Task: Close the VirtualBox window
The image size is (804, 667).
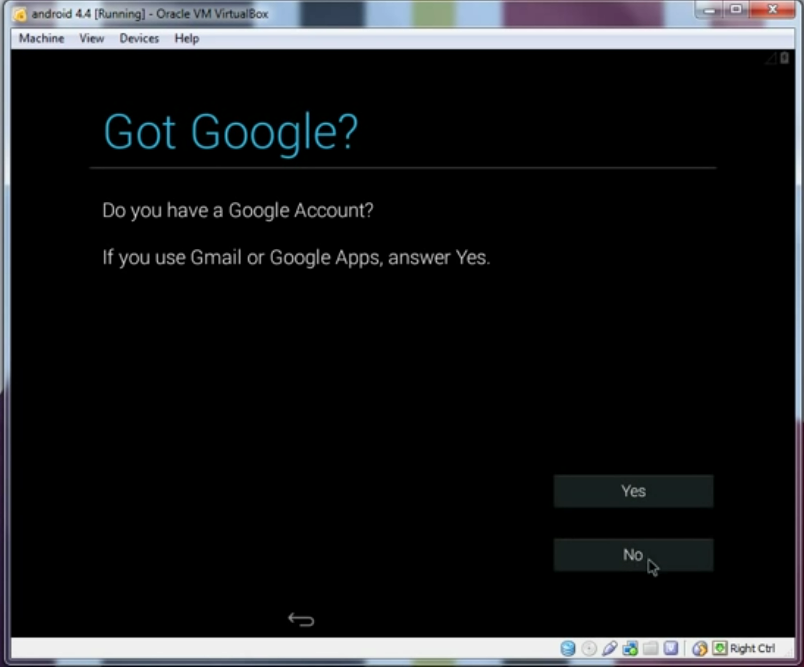Action: [773, 10]
